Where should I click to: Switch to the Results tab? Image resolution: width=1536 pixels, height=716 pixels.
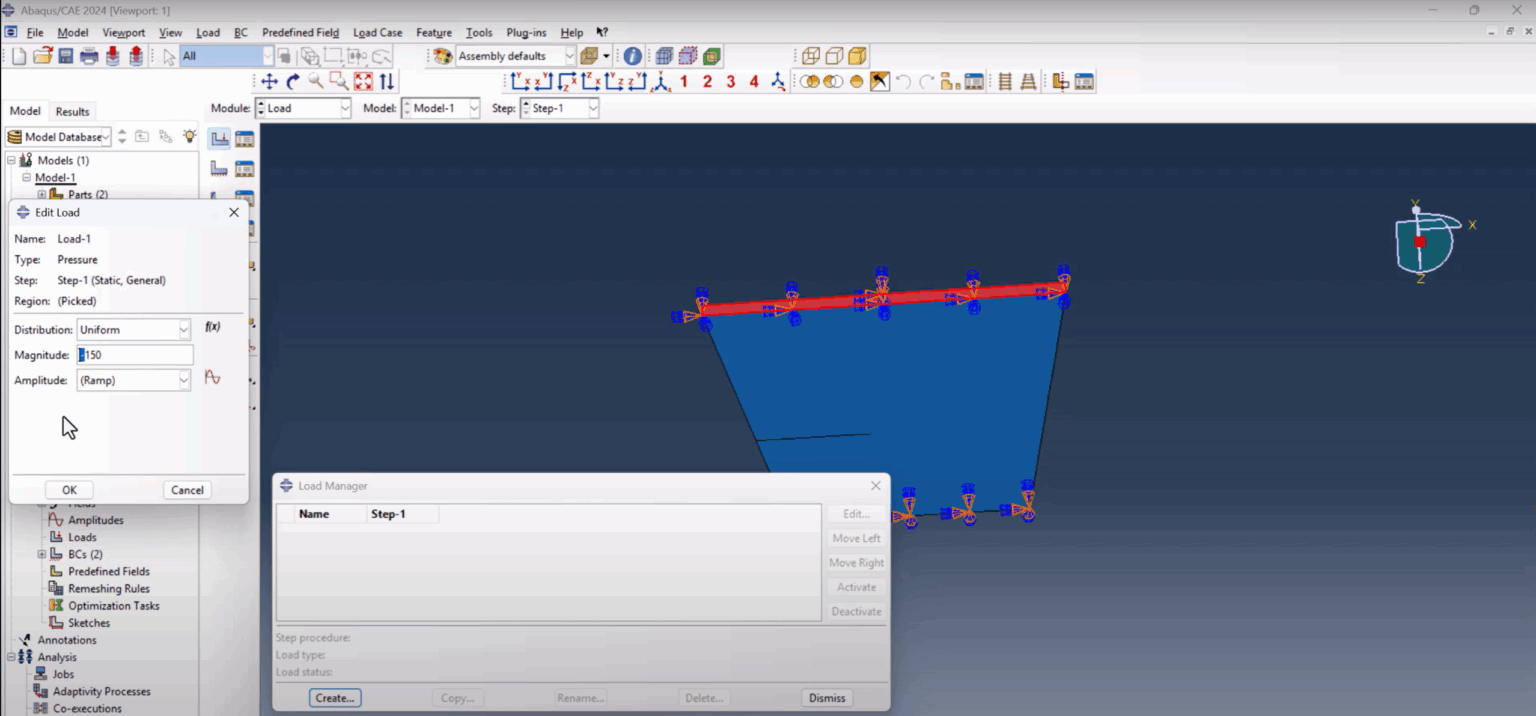pos(71,111)
